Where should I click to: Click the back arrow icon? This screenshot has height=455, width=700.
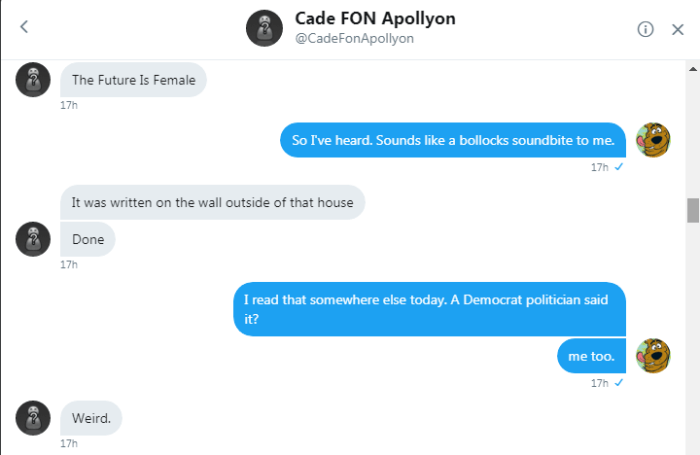pyautogui.click(x=24, y=28)
